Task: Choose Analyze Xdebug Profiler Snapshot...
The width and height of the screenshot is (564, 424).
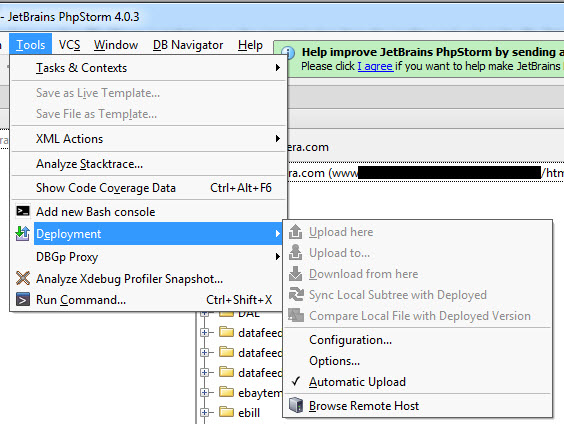Action: point(149,279)
